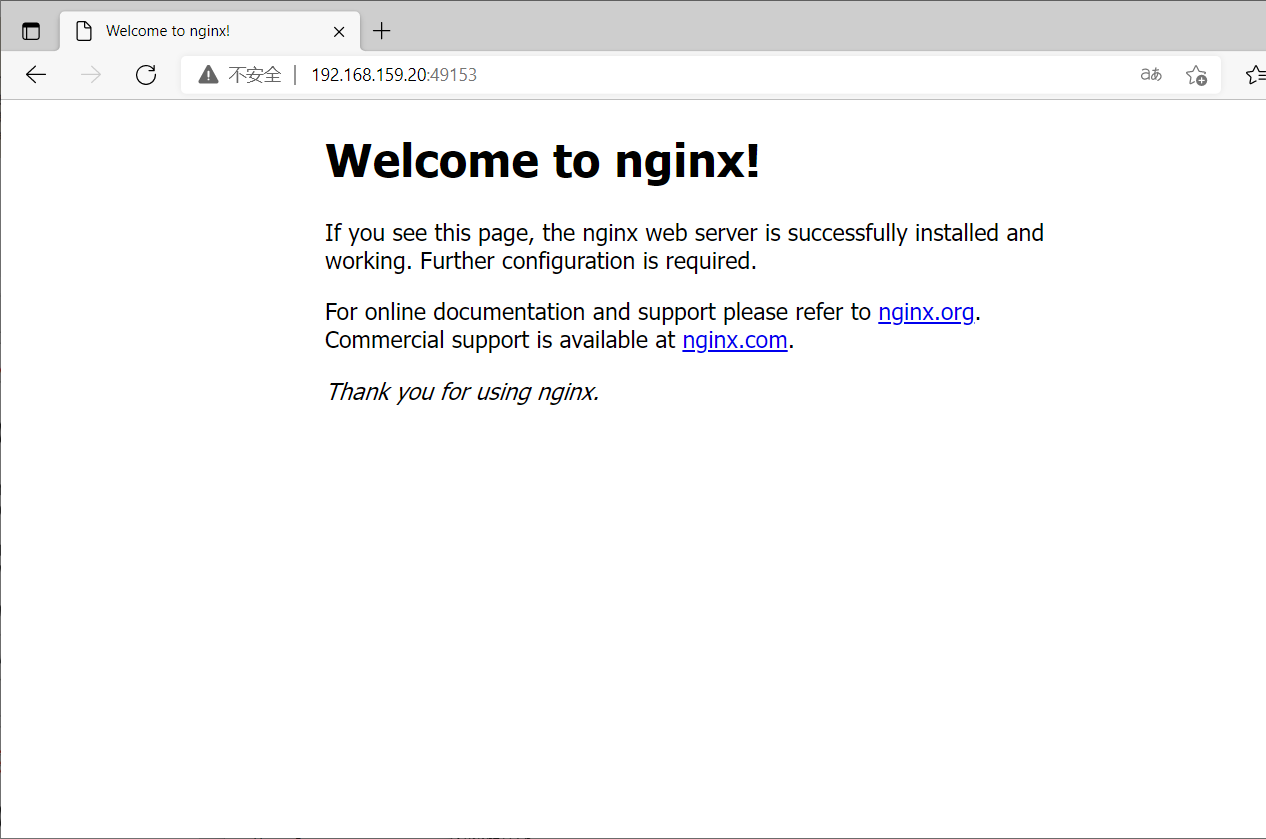
Task: Follow the nginx.org link
Action: click(926, 312)
